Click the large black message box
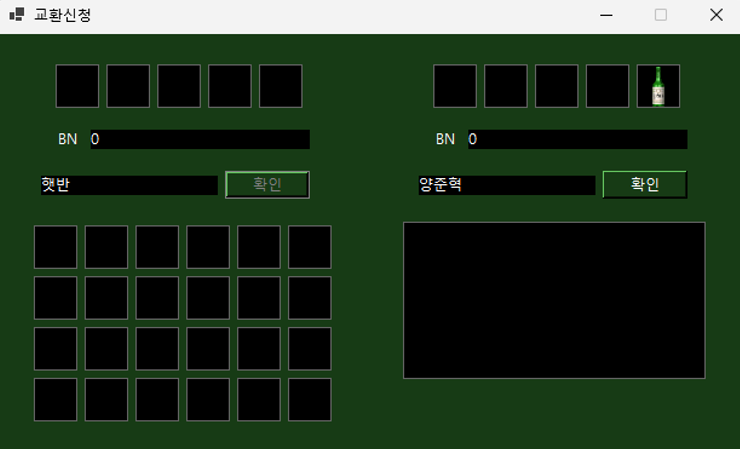Viewport: 740px width, 449px height. point(554,300)
